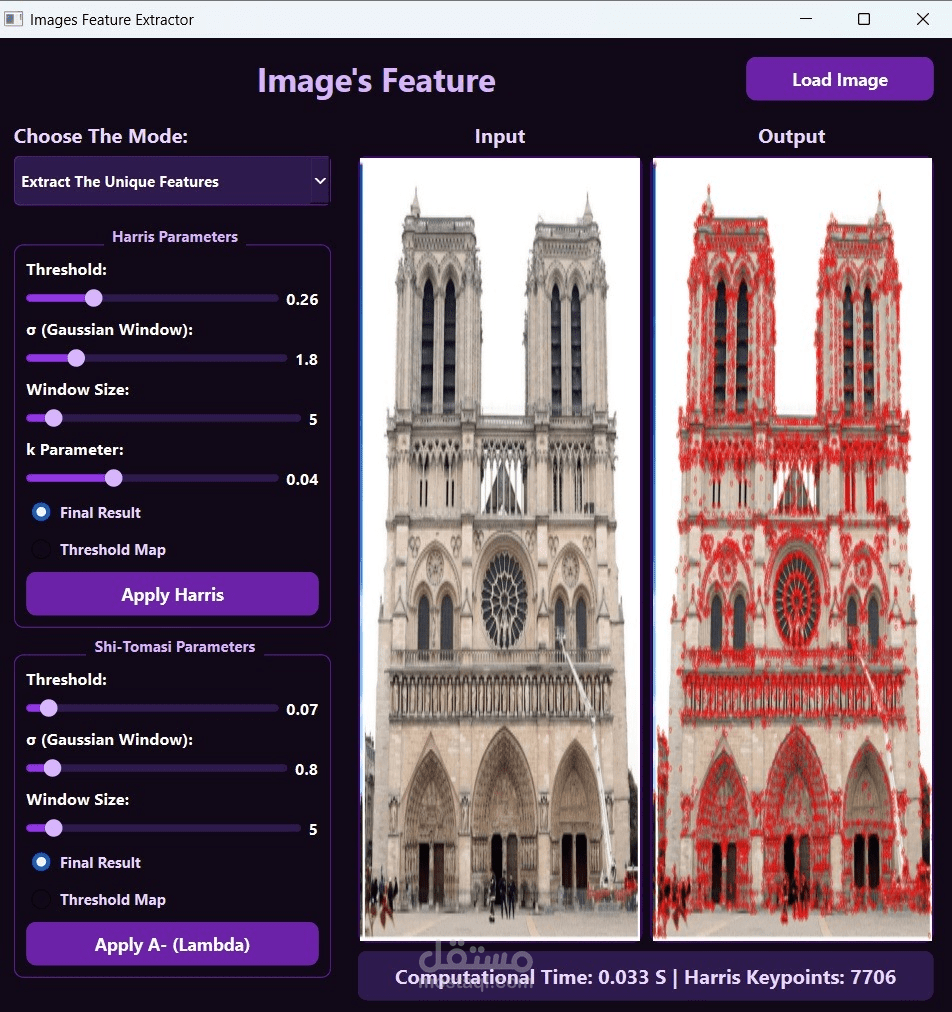The width and height of the screenshot is (952, 1012).
Task: Click the k Parameter slider handle
Action: pyautogui.click(x=114, y=478)
